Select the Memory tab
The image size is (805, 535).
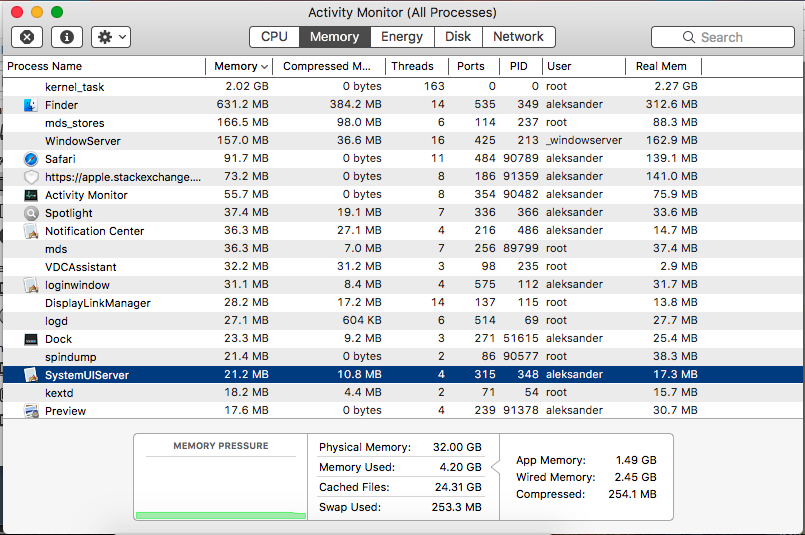pyautogui.click(x=334, y=37)
